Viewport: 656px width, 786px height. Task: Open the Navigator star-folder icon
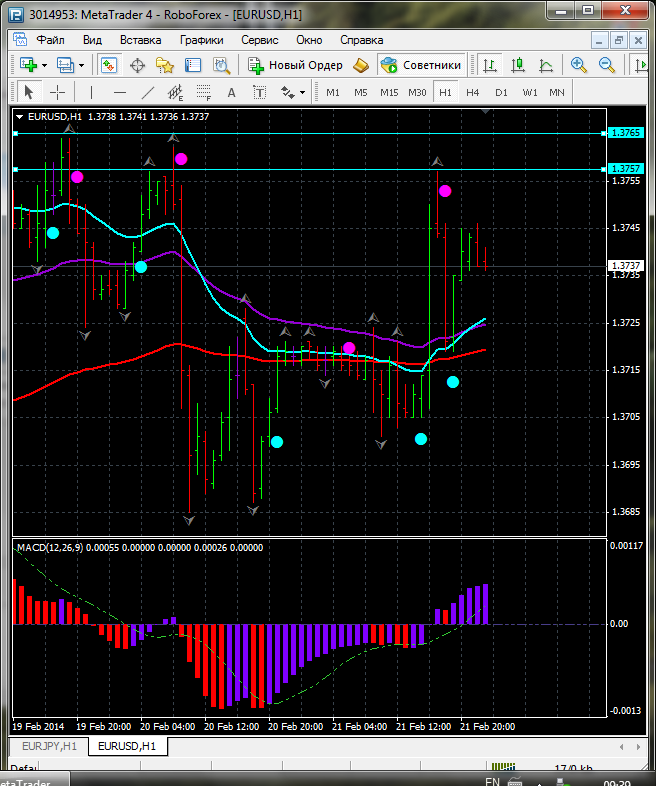pyautogui.click(x=165, y=65)
